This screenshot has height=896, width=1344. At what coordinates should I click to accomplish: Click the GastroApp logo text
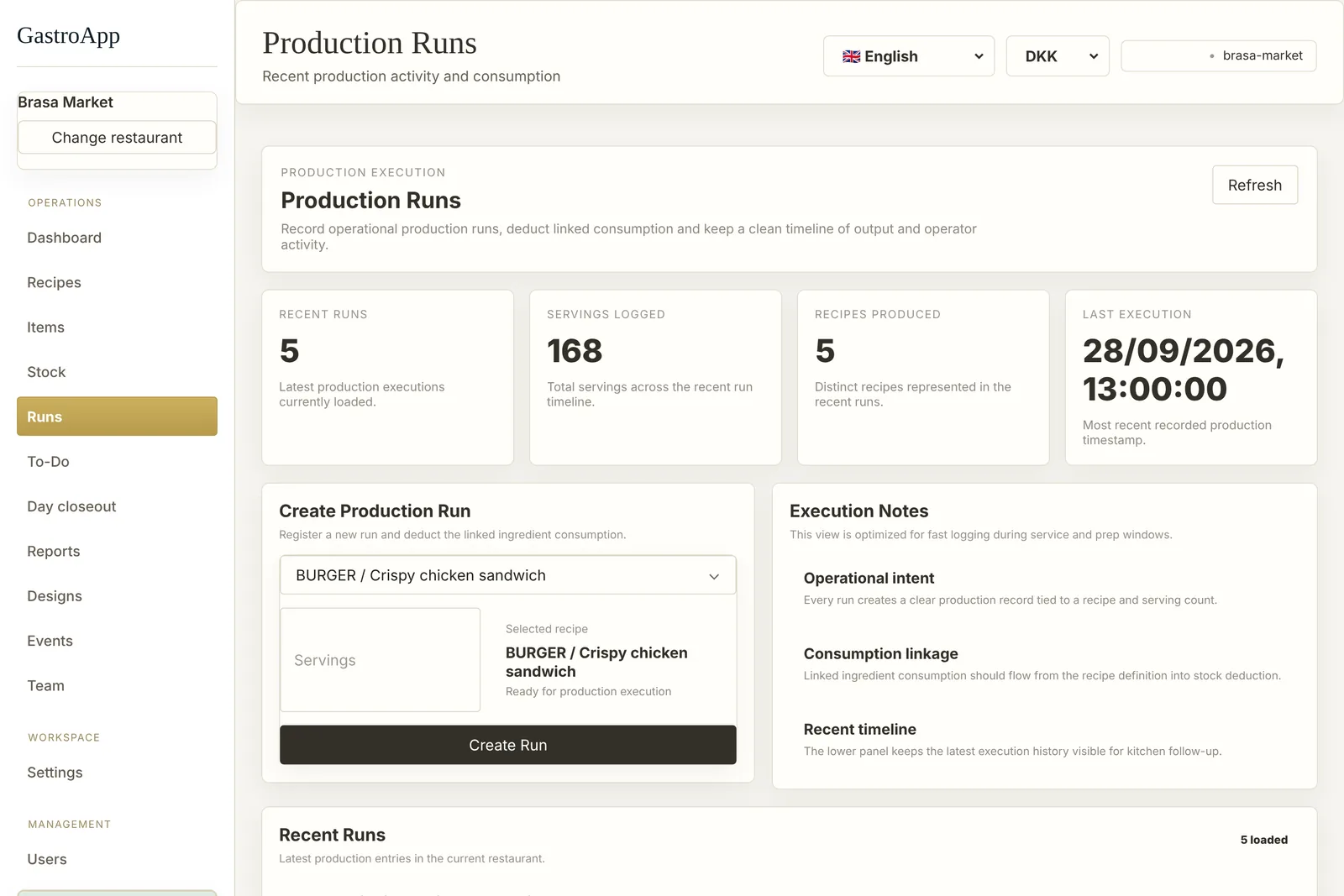68,35
